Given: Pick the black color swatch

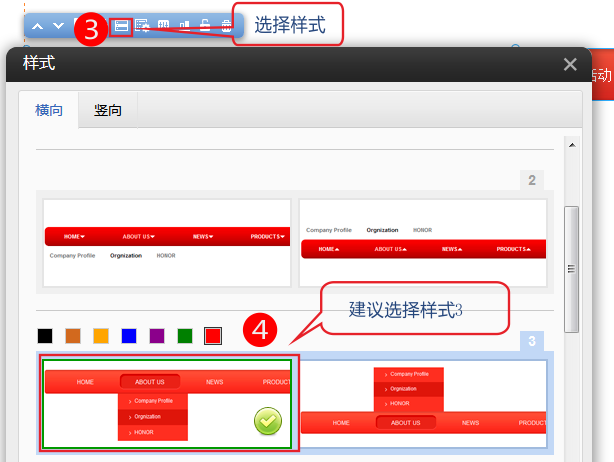Looking at the screenshot, I should pos(45,337).
